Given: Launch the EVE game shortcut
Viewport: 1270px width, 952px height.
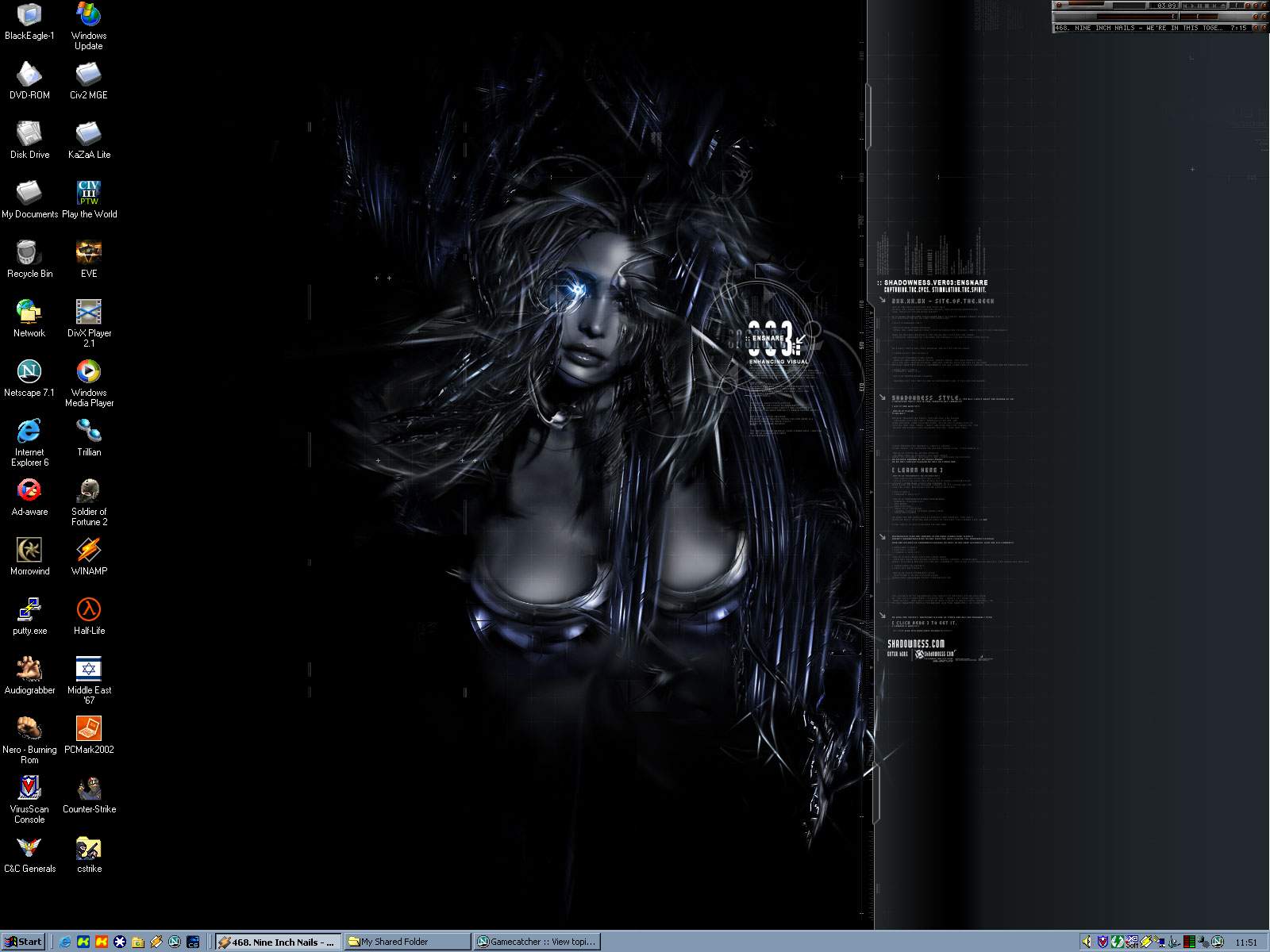Looking at the screenshot, I should point(89,259).
